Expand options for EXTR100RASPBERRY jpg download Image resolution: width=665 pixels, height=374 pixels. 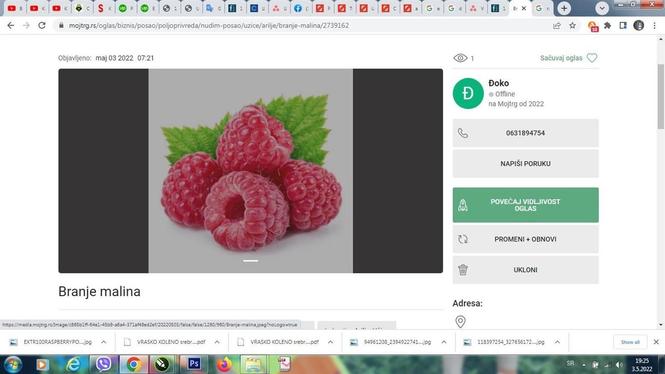(103, 342)
